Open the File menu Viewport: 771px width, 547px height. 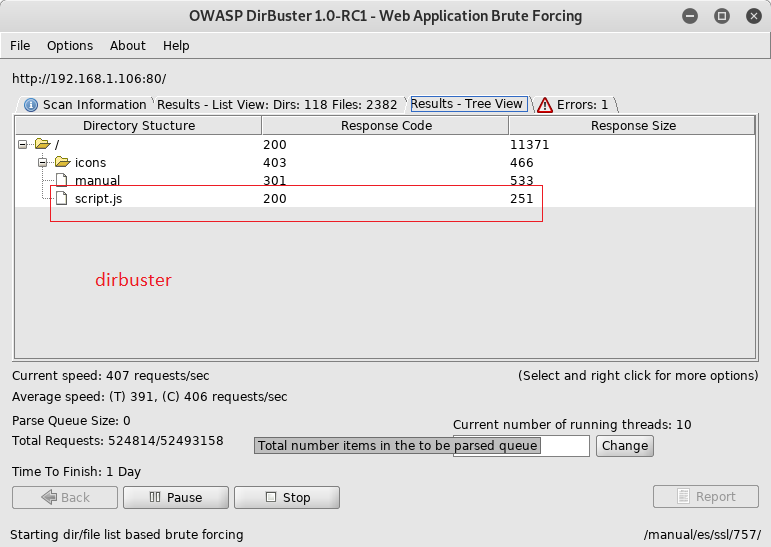coord(20,46)
